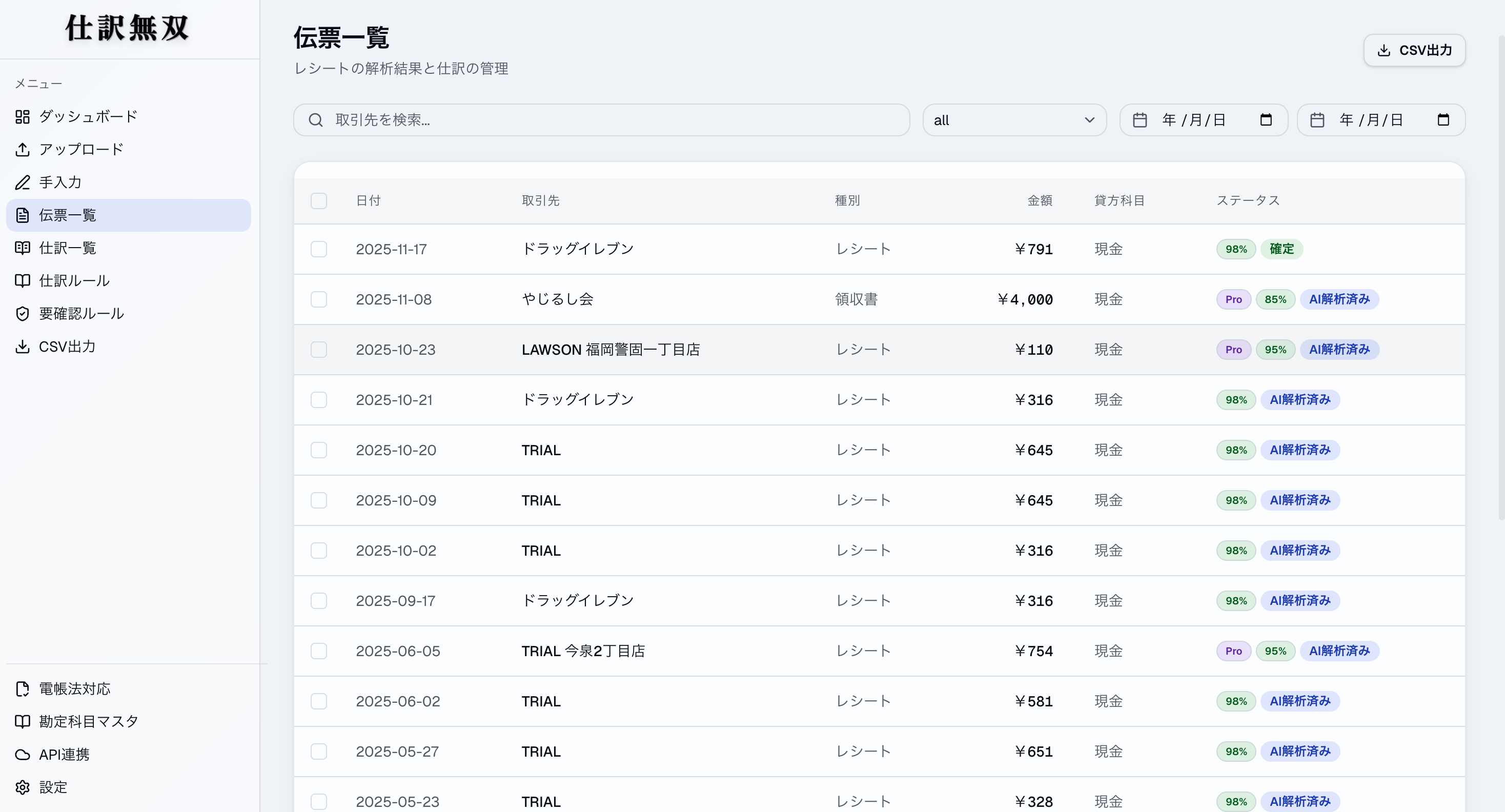Open 手入力 menu item
Screen dimensions: 1505x812
(x=129, y=182)
